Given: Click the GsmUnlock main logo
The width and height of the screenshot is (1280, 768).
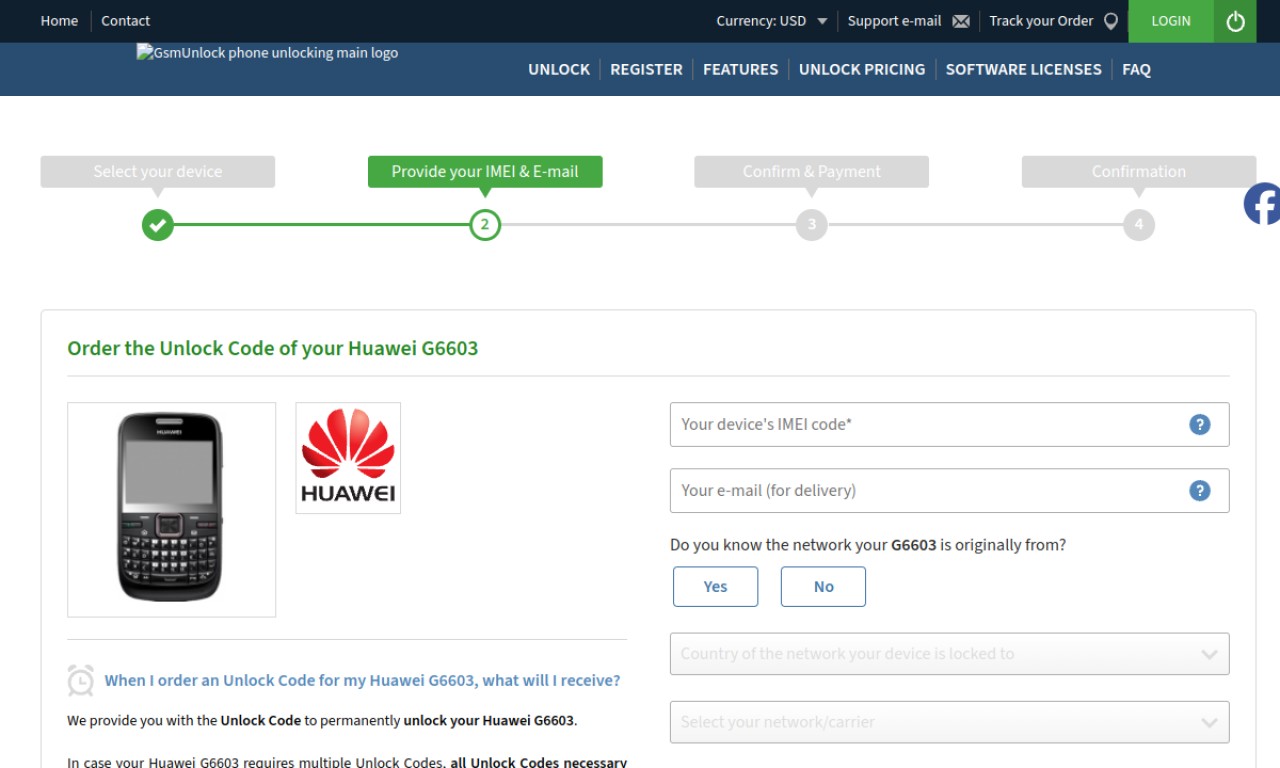Looking at the screenshot, I should tap(267, 53).
